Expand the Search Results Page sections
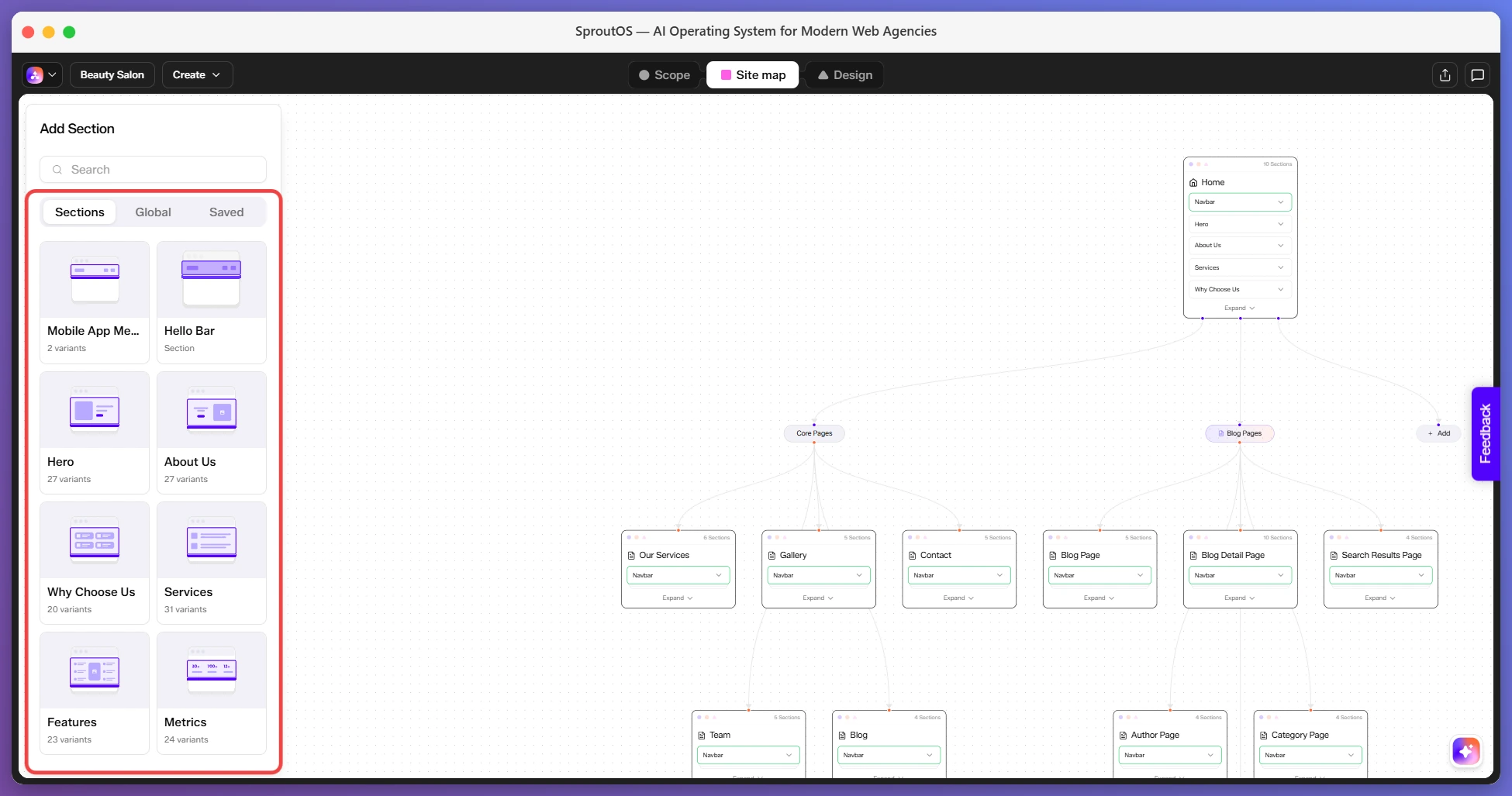 [1380, 598]
